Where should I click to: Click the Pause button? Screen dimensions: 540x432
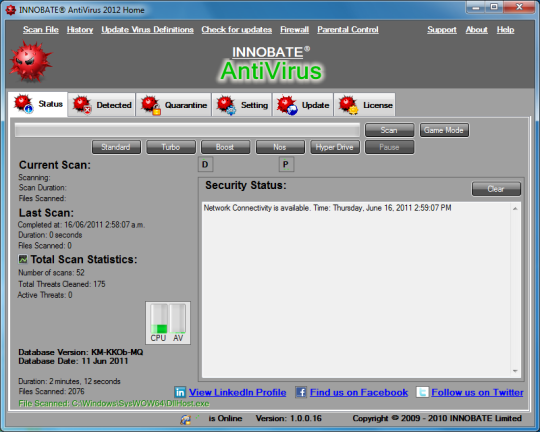pos(390,147)
